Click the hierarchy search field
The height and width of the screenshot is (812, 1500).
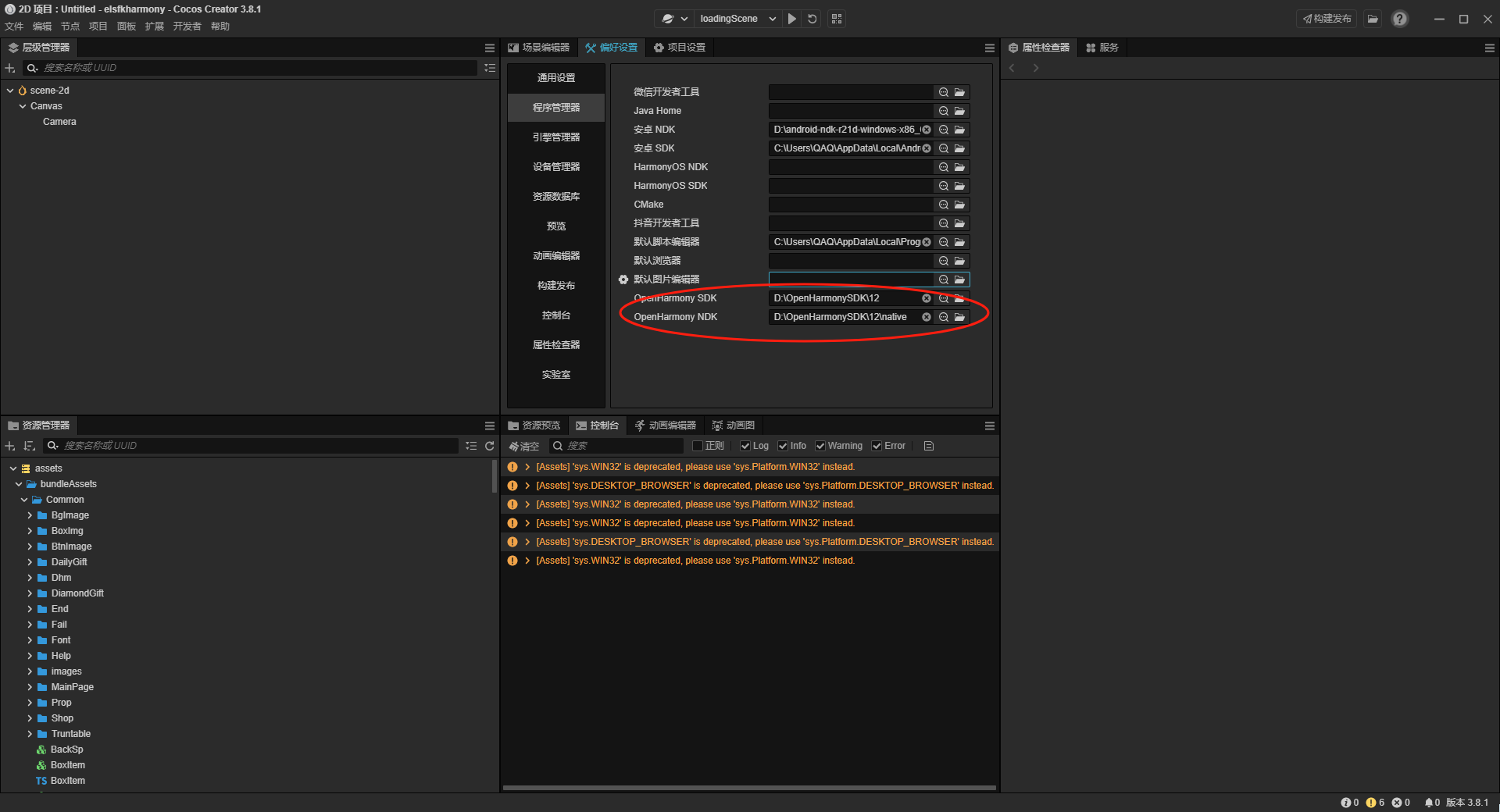coord(250,68)
